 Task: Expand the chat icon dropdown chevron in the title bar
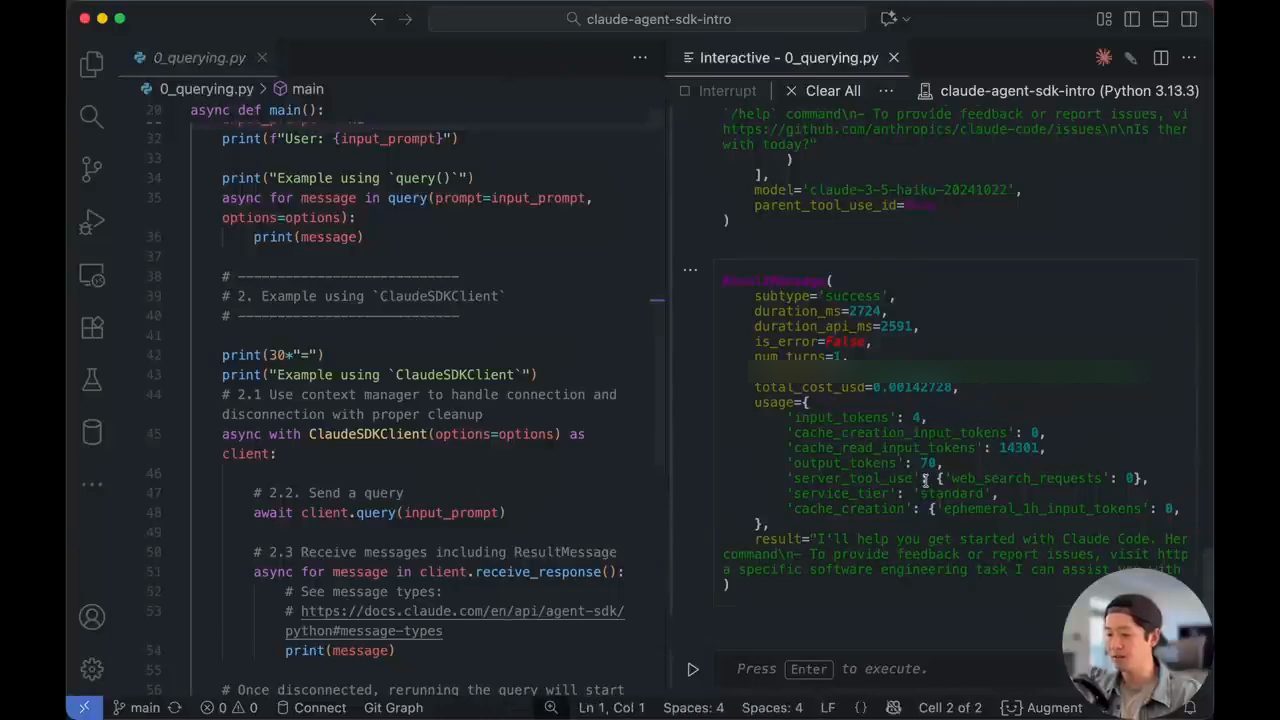tap(907, 19)
